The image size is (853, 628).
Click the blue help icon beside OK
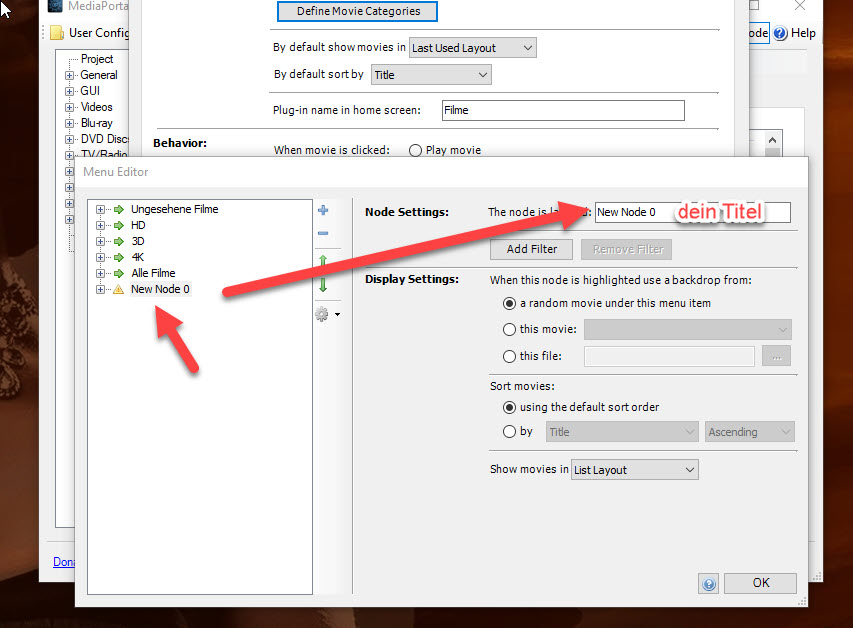pos(709,584)
